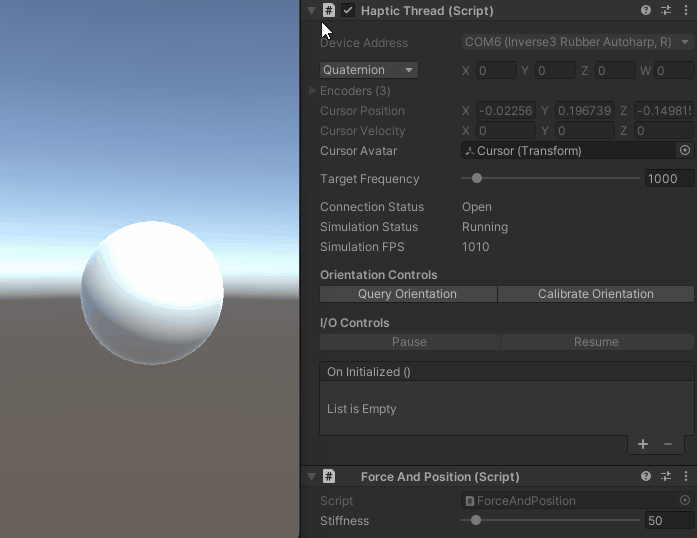Adjust the Stiffness slider handle
Screen dimensions: 697x538
tap(476, 520)
